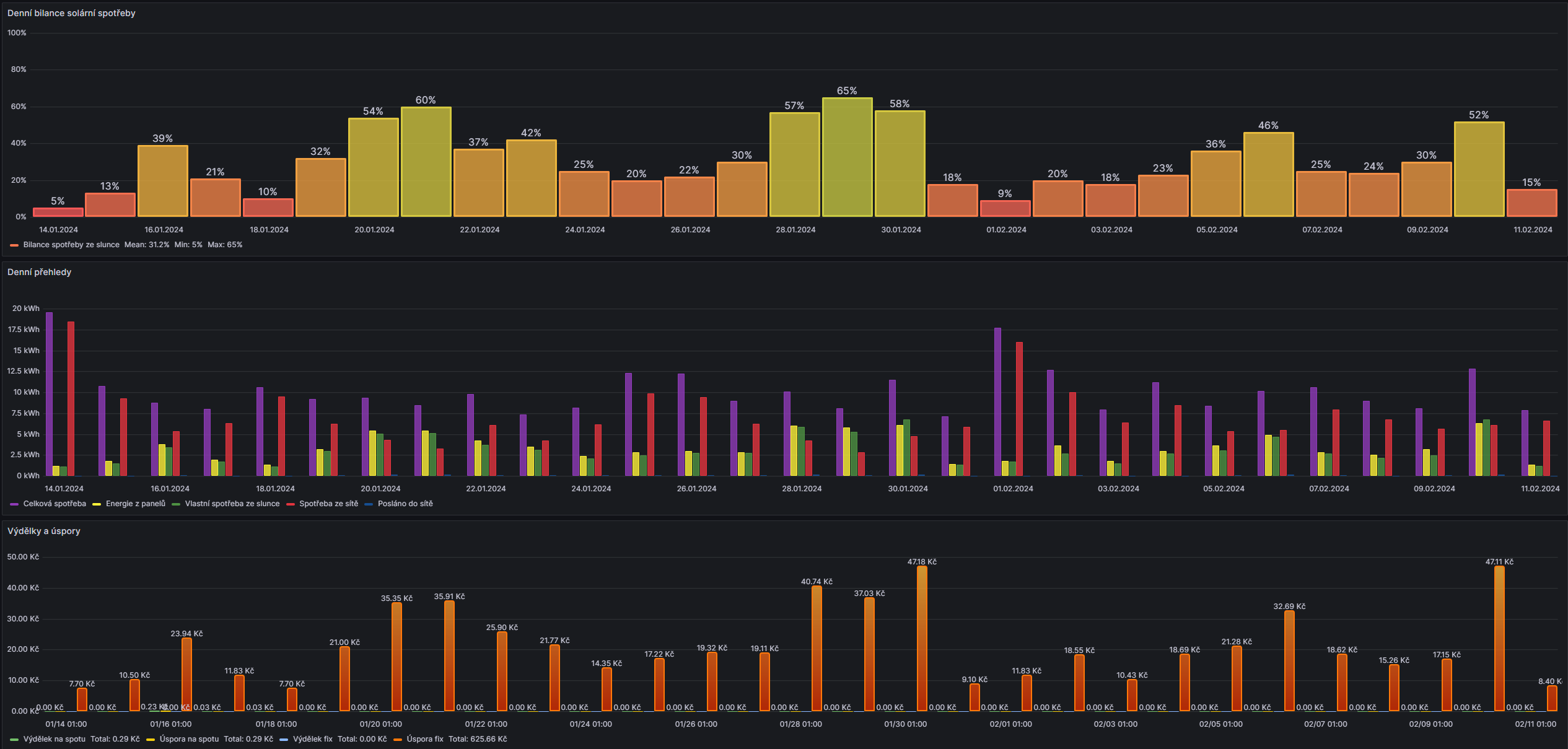Click the 21.28 Kč savings bar
Image resolution: width=1568 pixels, height=749 pixels.
tap(1237, 678)
